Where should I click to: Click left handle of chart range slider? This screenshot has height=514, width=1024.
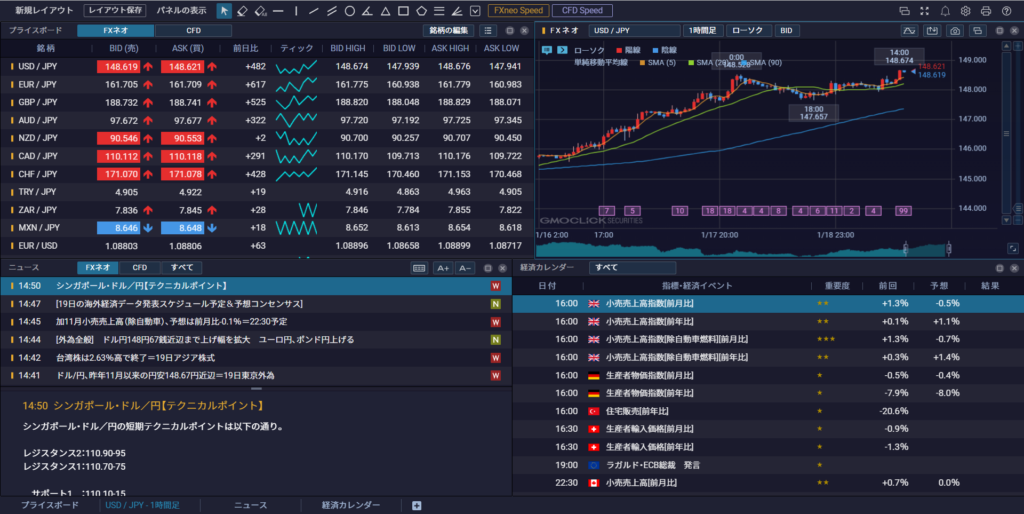tap(906, 249)
